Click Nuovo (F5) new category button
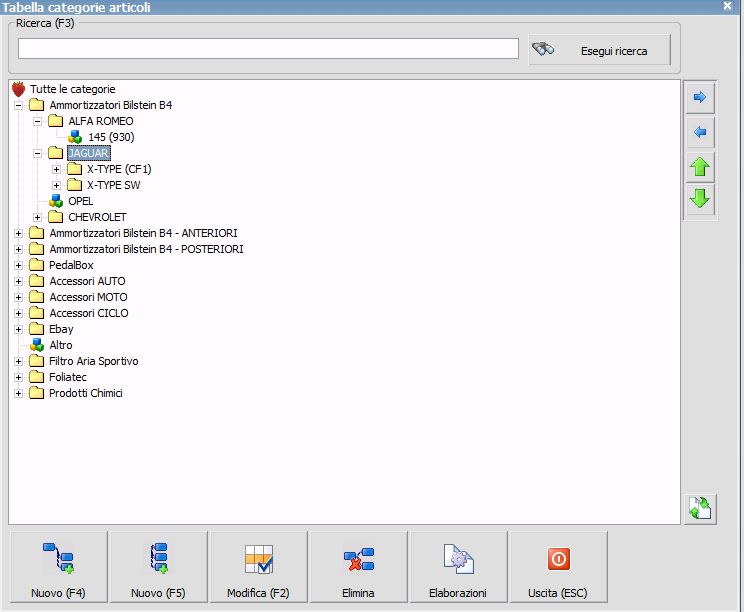Screen dimensions: 744x612 tap(158, 567)
